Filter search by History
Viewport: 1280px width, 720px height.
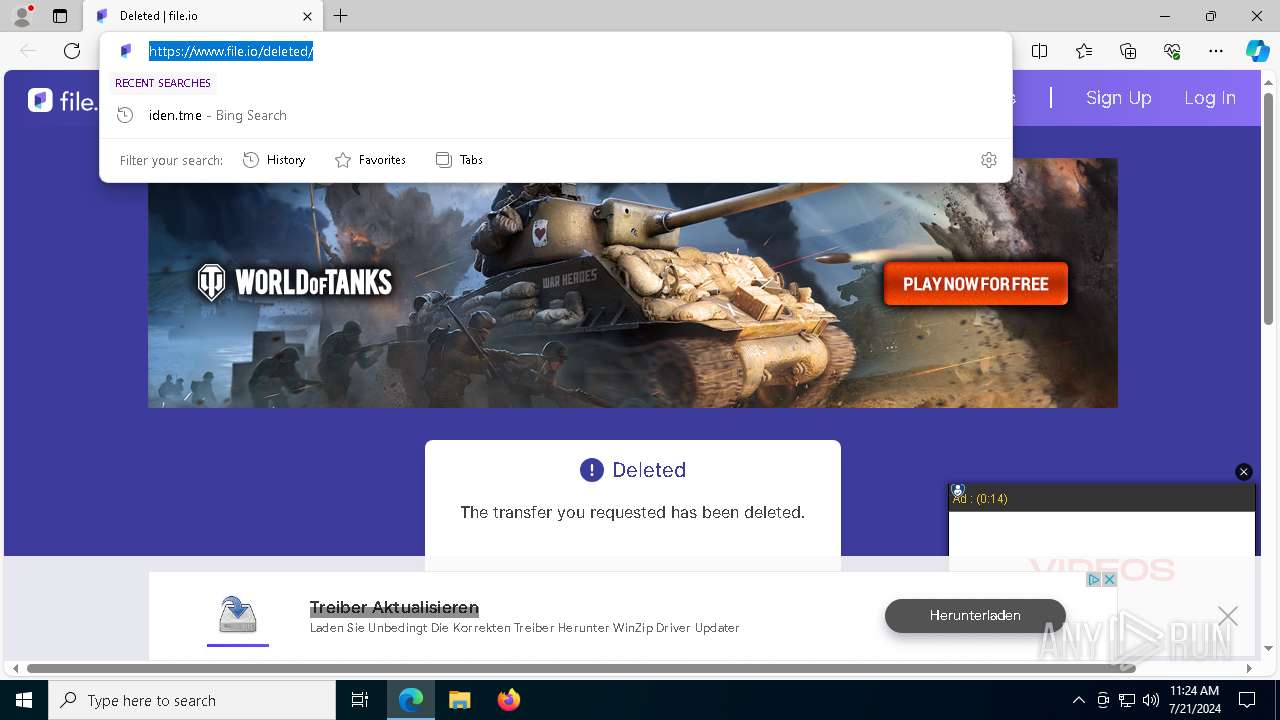click(x=274, y=160)
